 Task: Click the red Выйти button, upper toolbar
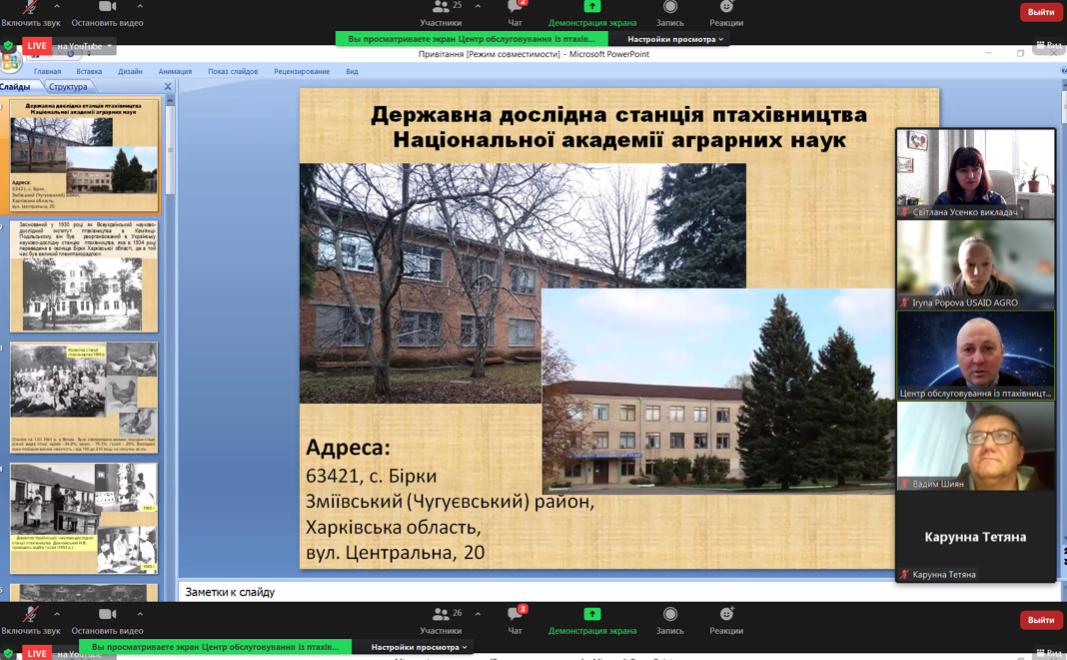click(x=1041, y=12)
